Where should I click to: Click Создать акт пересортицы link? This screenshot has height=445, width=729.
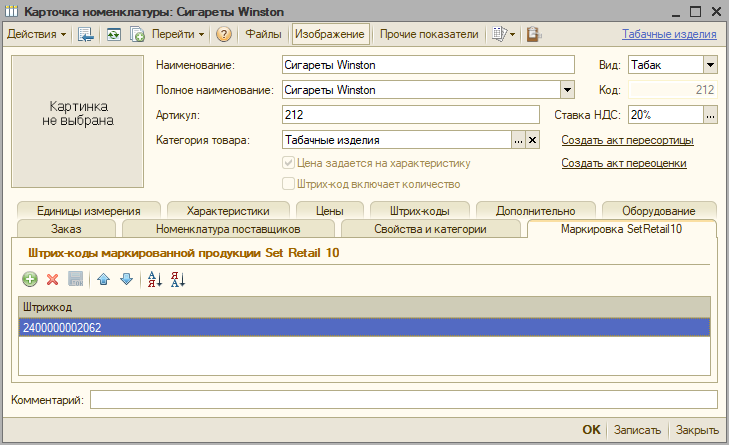click(x=627, y=140)
